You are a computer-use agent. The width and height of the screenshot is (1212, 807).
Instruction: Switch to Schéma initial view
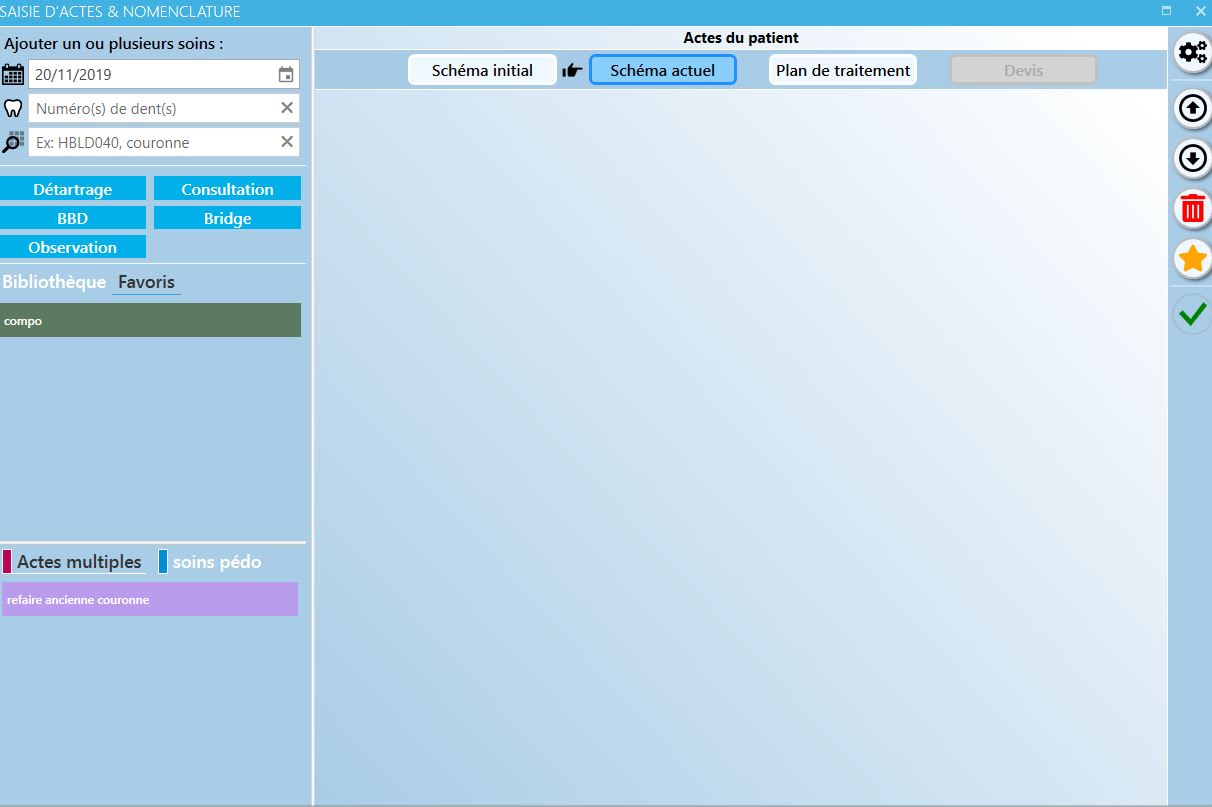tap(482, 70)
